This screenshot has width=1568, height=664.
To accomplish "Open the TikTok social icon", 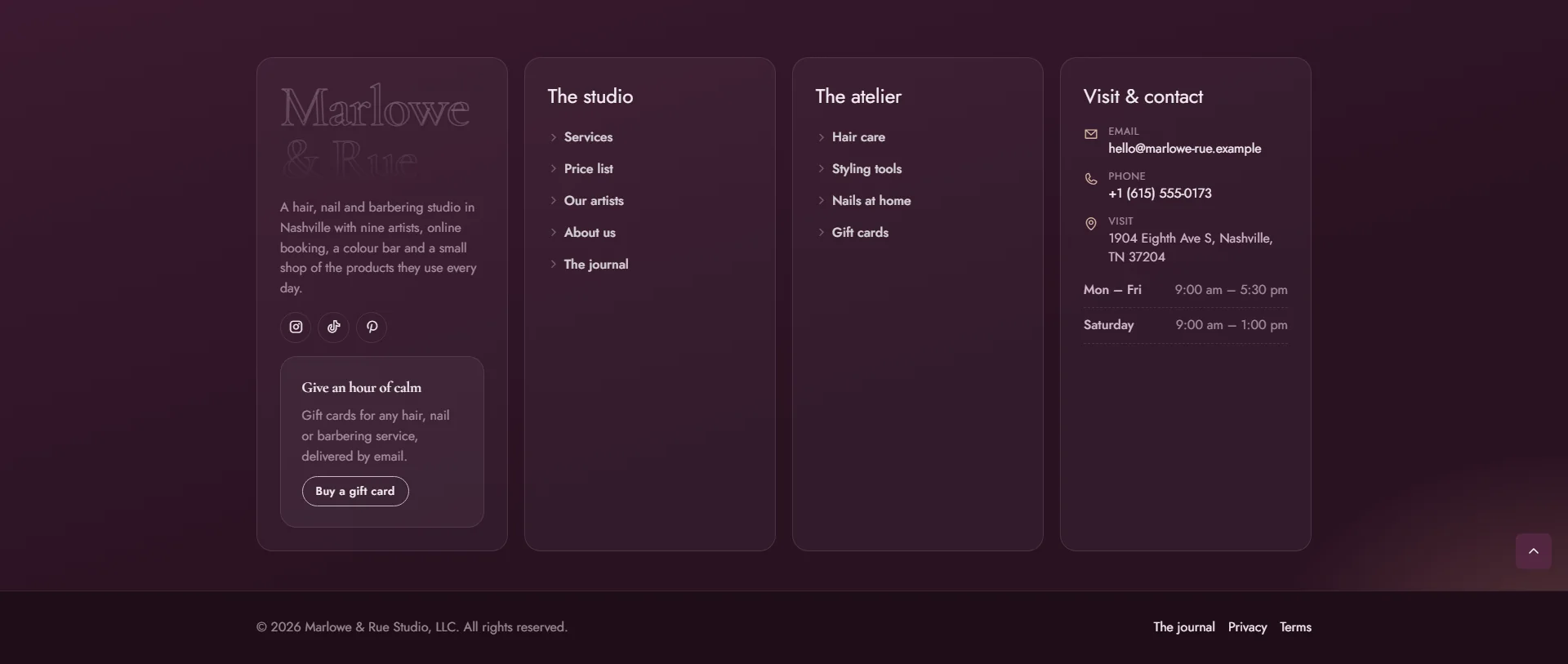I will (x=333, y=327).
